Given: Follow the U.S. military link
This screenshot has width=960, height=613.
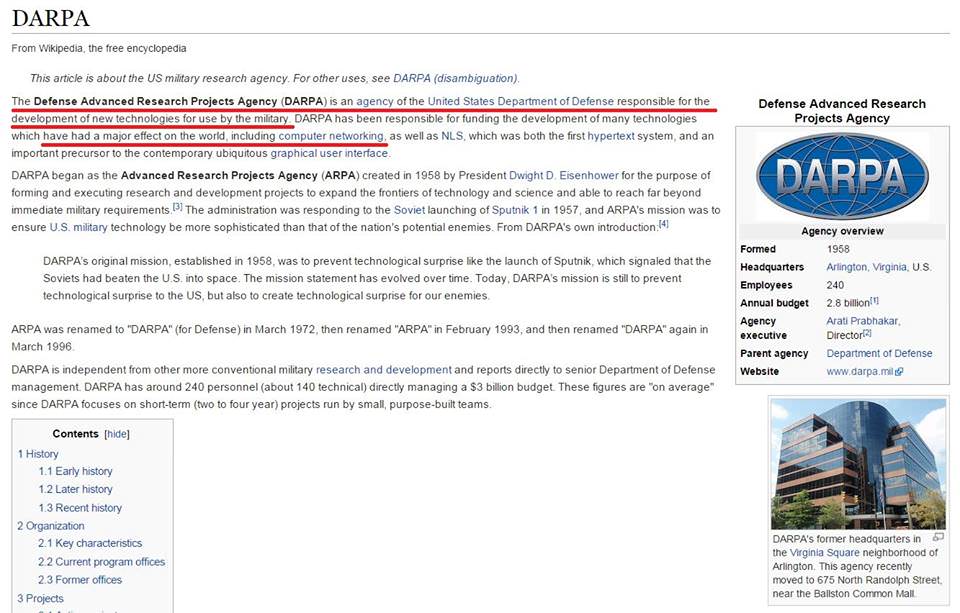Looking at the screenshot, I should pos(78,227).
